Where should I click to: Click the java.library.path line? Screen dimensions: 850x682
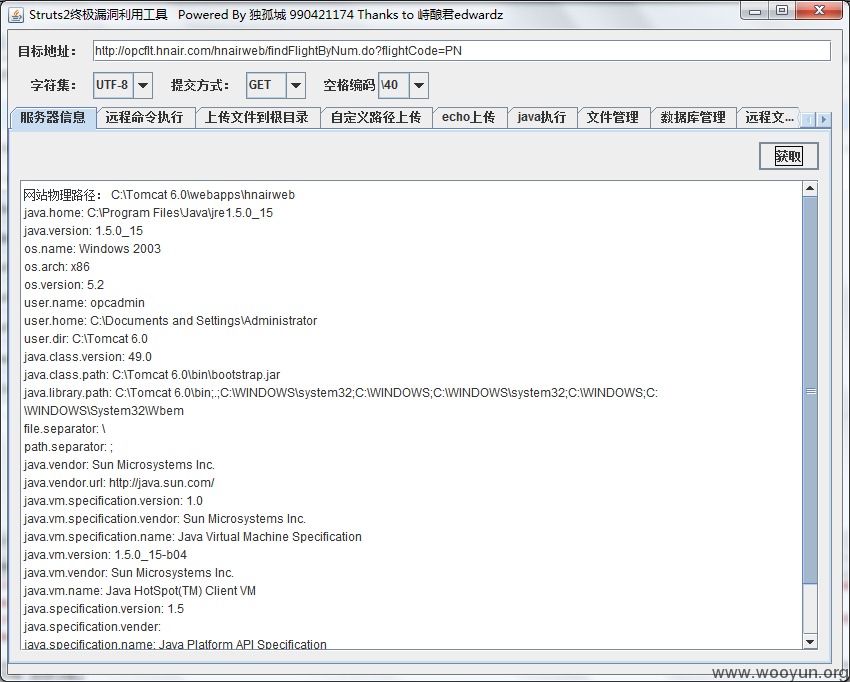pos(340,402)
